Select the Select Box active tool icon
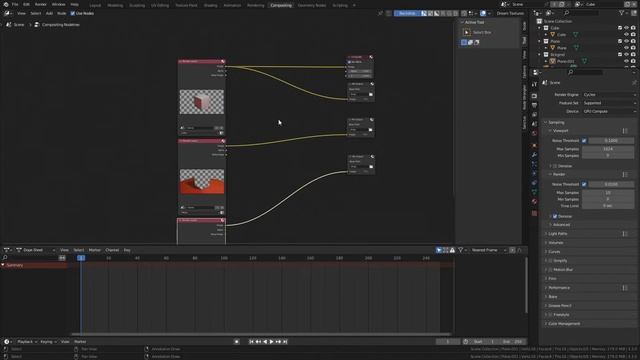 click(467, 32)
